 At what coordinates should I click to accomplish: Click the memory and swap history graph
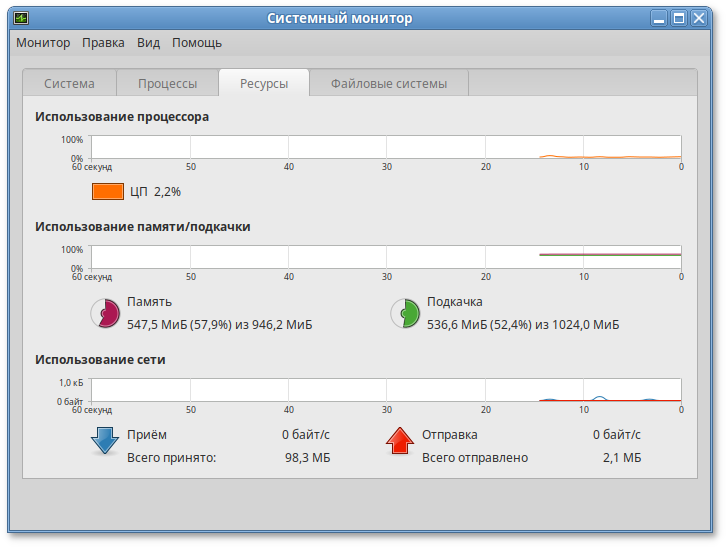386,257
